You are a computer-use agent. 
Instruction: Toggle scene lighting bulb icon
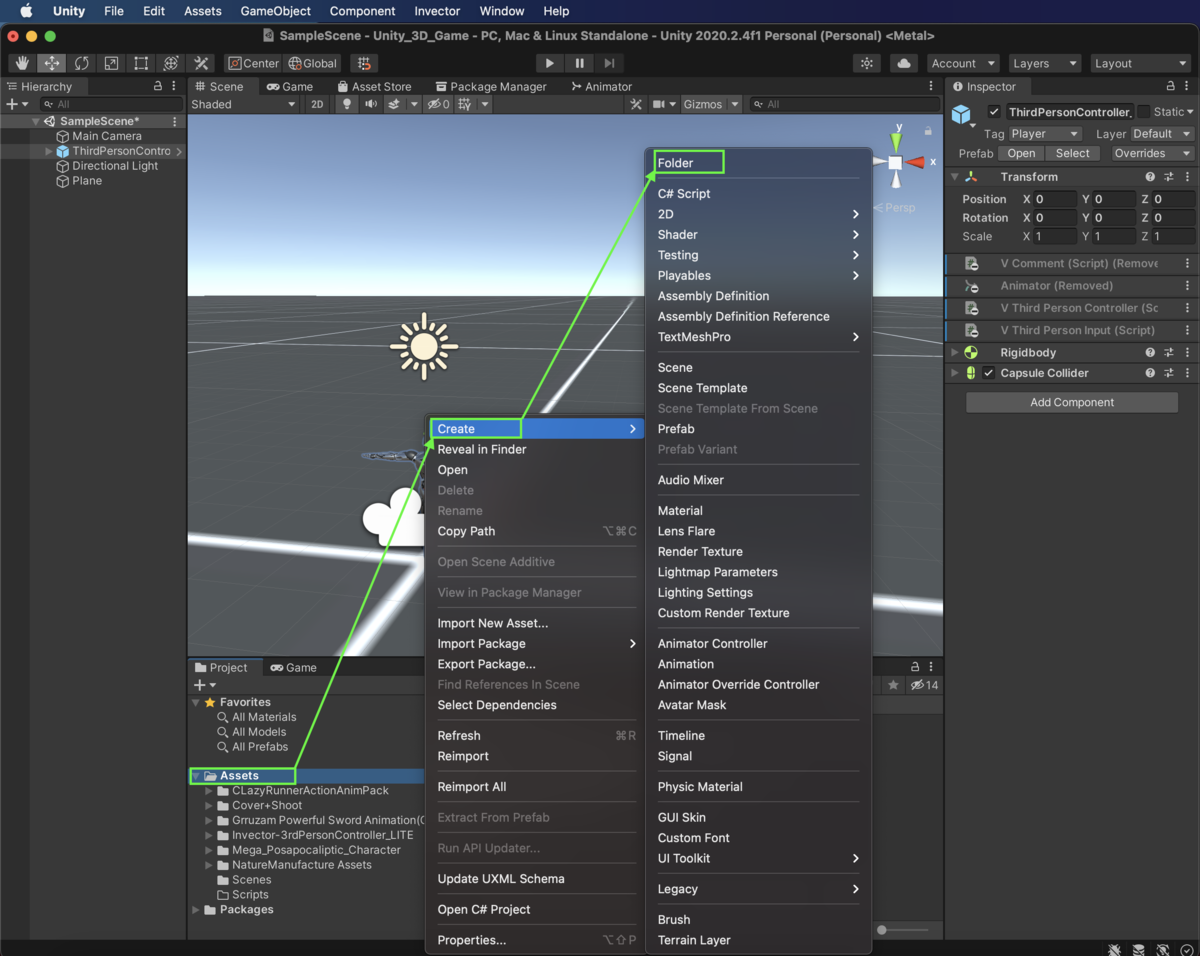(347, 104)
